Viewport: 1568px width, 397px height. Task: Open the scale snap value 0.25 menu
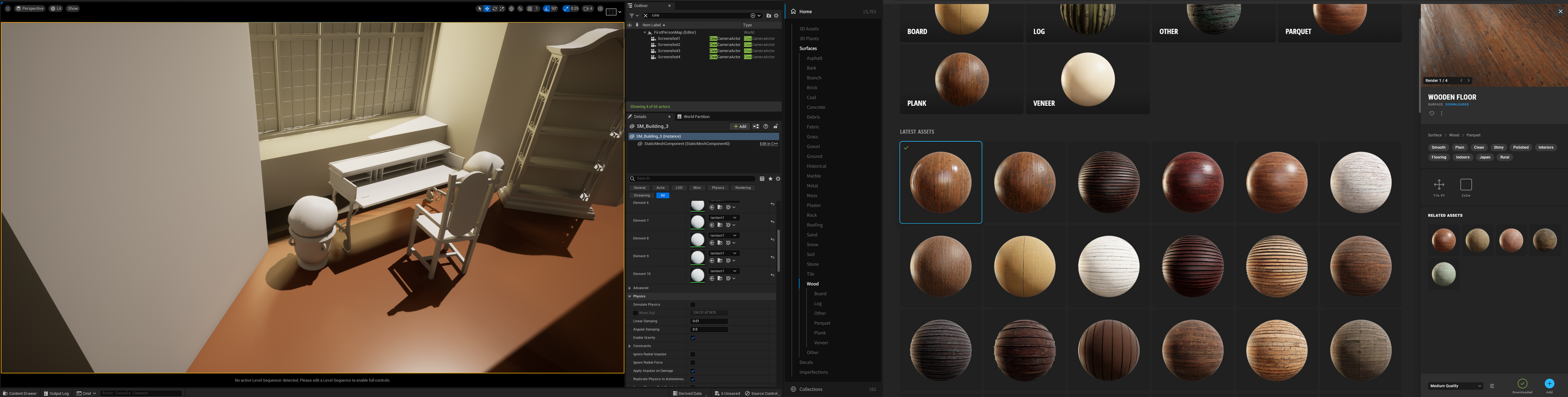click(x=575, y=9)
